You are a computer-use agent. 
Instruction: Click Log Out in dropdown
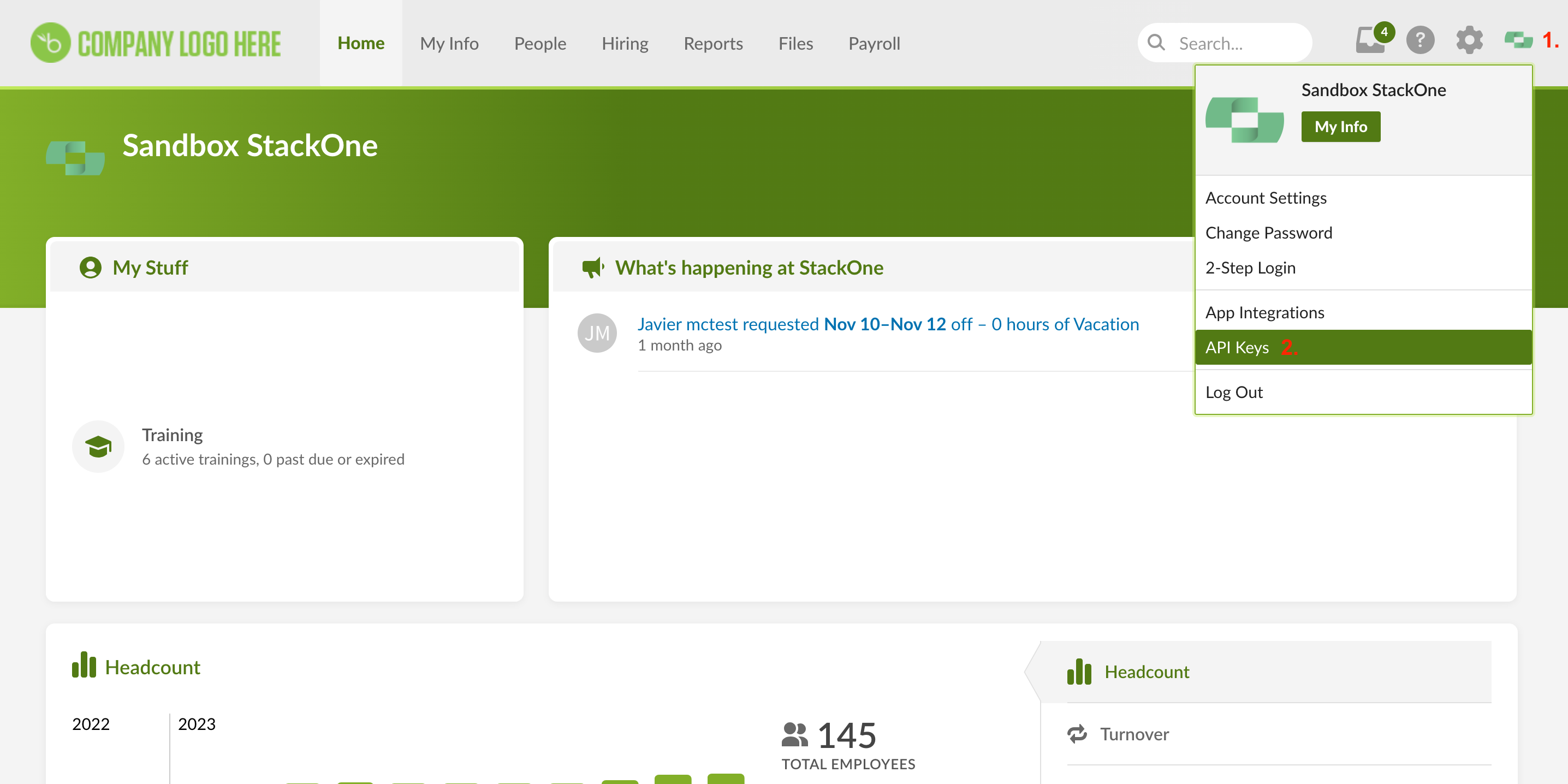[1234, 393]
